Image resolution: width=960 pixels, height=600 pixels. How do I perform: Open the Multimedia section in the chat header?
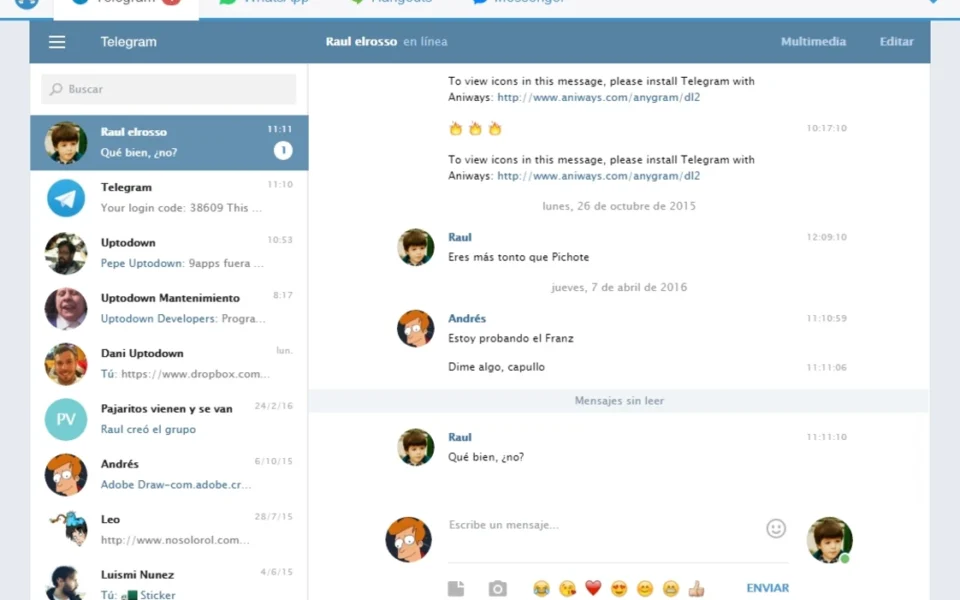point(813,42)
